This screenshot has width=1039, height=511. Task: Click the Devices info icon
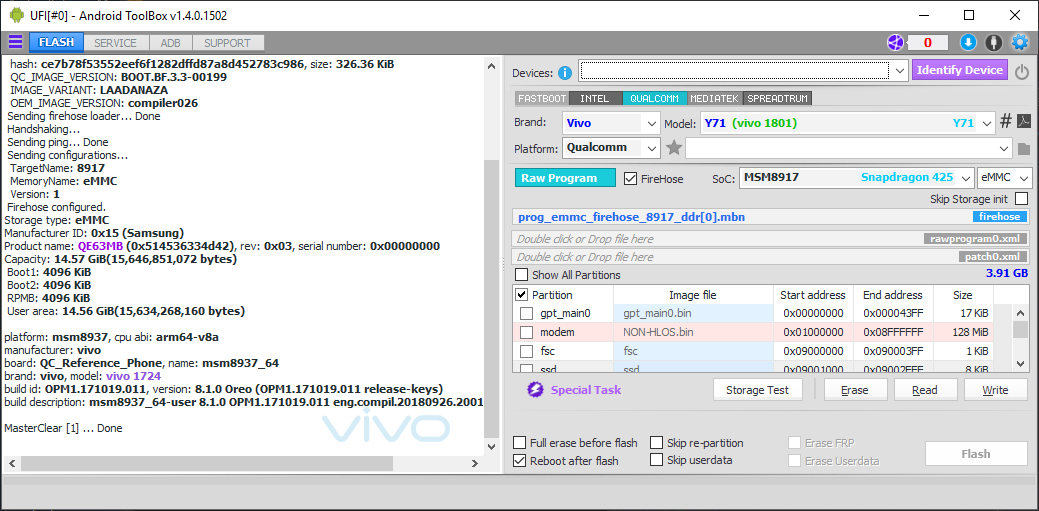tap(565, 72)
